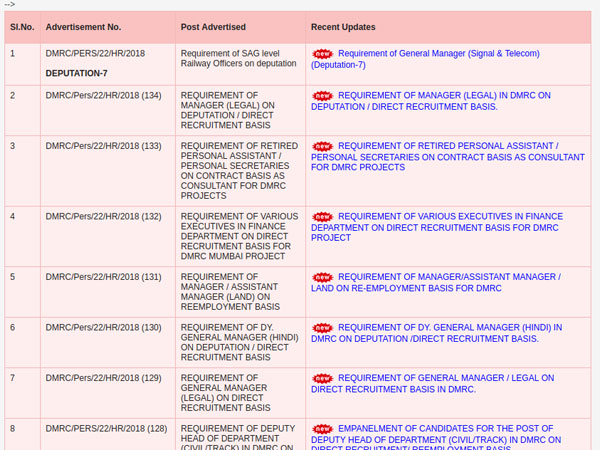
Task: Select advertisement DMRC/Pers/22/HR/2018 (130)
Action: coord(104,328)
